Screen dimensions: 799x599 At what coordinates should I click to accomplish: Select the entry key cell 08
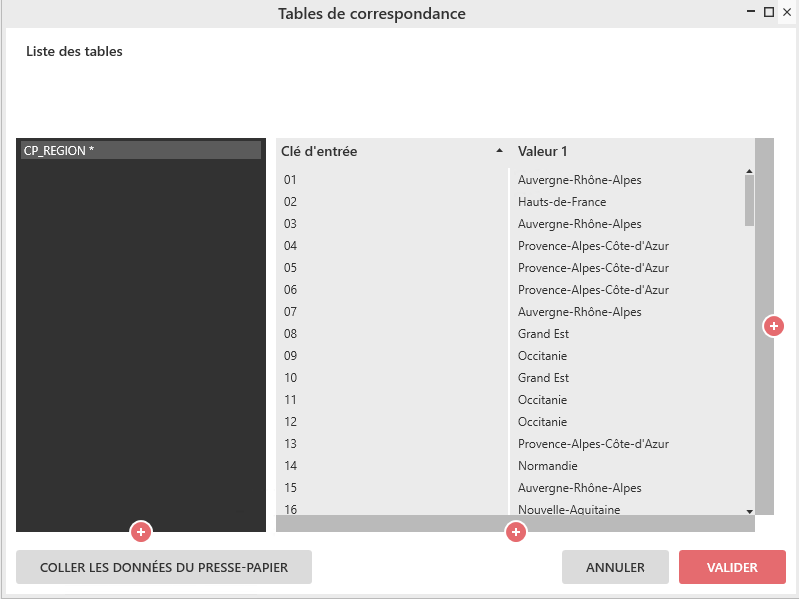click(x=291, y=334)
